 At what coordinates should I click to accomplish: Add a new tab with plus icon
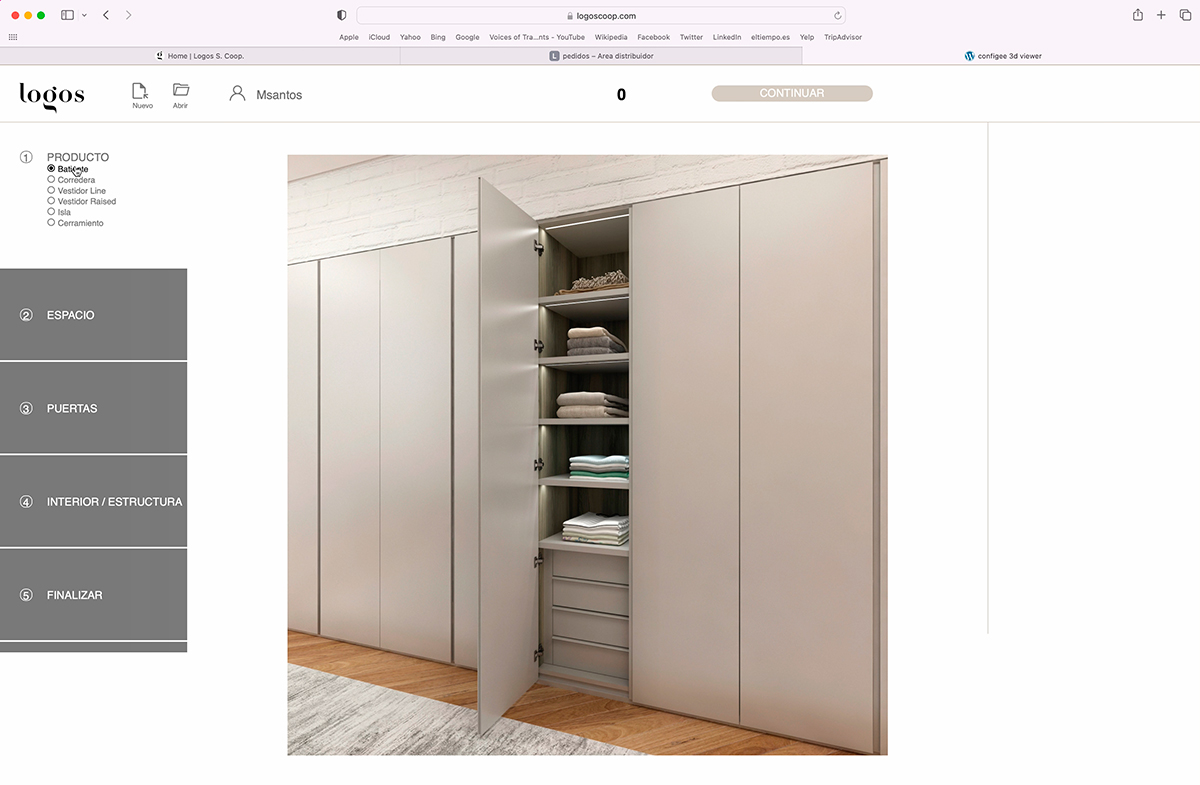click(x=1161, y=15)
